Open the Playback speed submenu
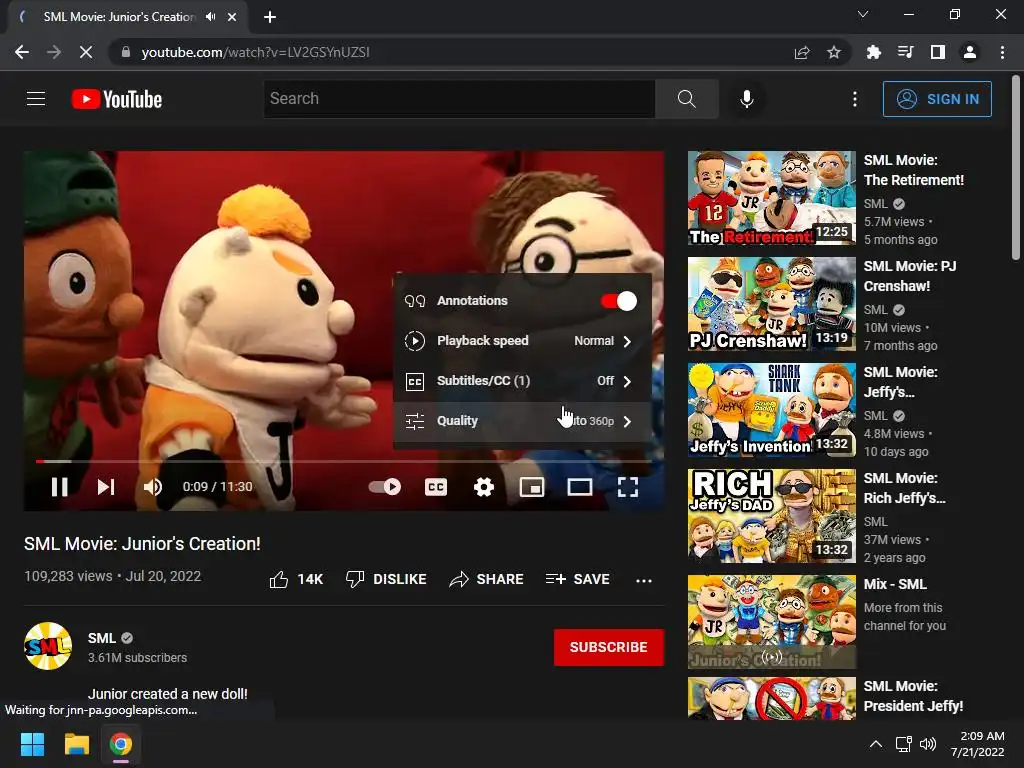 tap(522, 341)
